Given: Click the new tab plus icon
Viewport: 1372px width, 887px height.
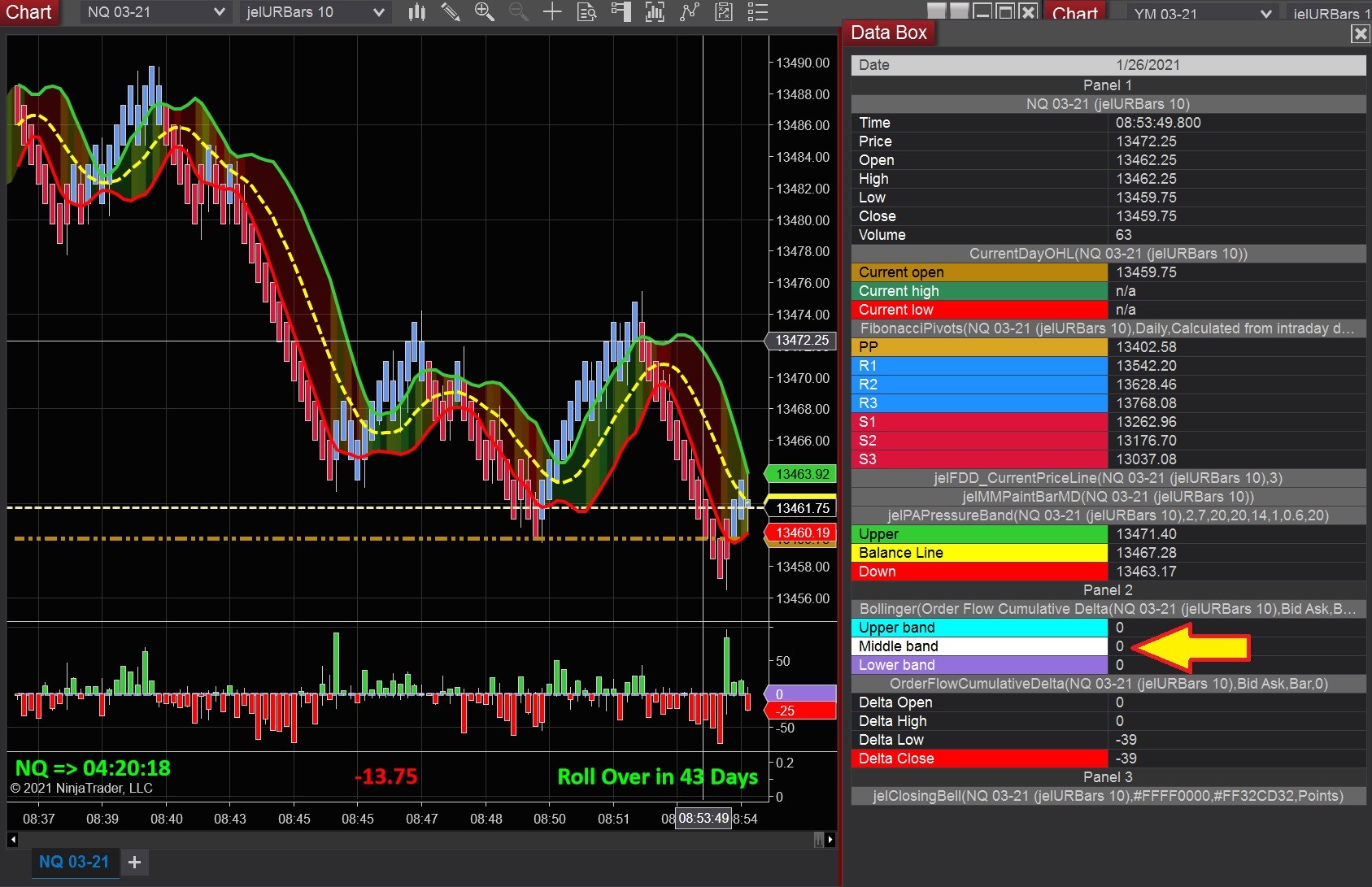Looking at the screenshot, I should (x=135, y=863).
